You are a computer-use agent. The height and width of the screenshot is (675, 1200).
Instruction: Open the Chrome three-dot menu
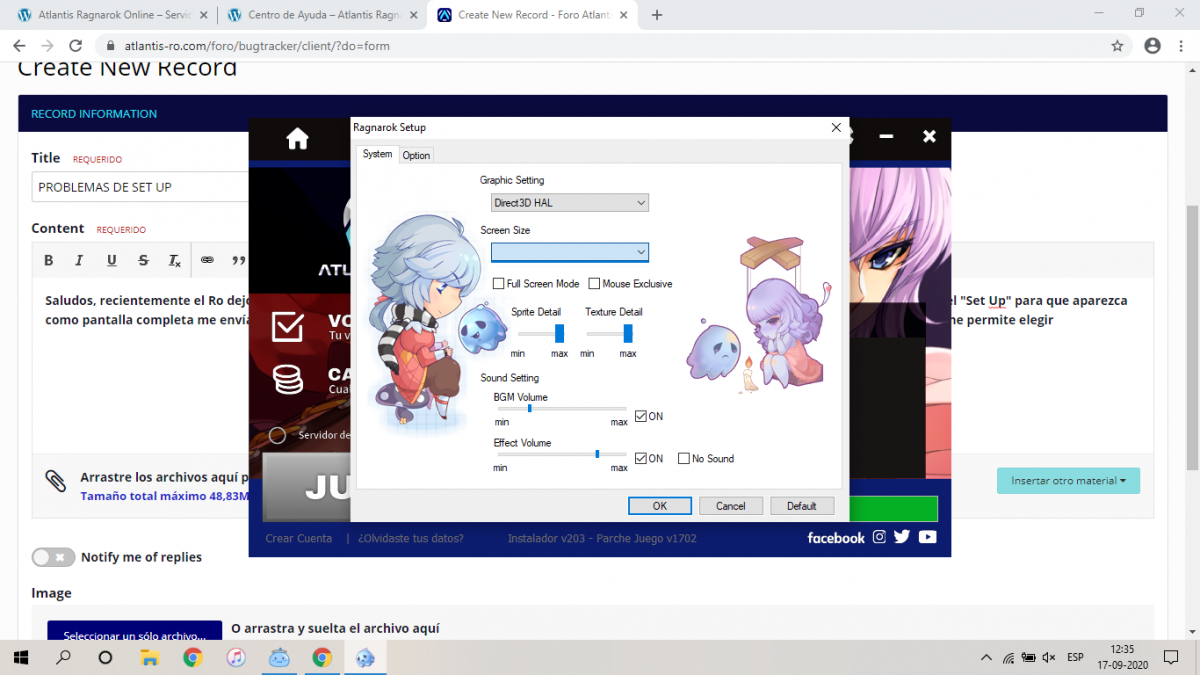pyautogui.click(x=1182, y=46)
